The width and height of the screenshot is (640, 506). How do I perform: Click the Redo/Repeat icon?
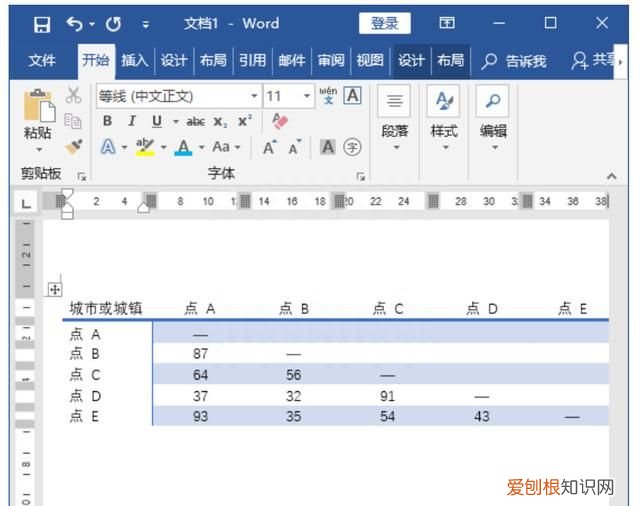coord(113,24)
